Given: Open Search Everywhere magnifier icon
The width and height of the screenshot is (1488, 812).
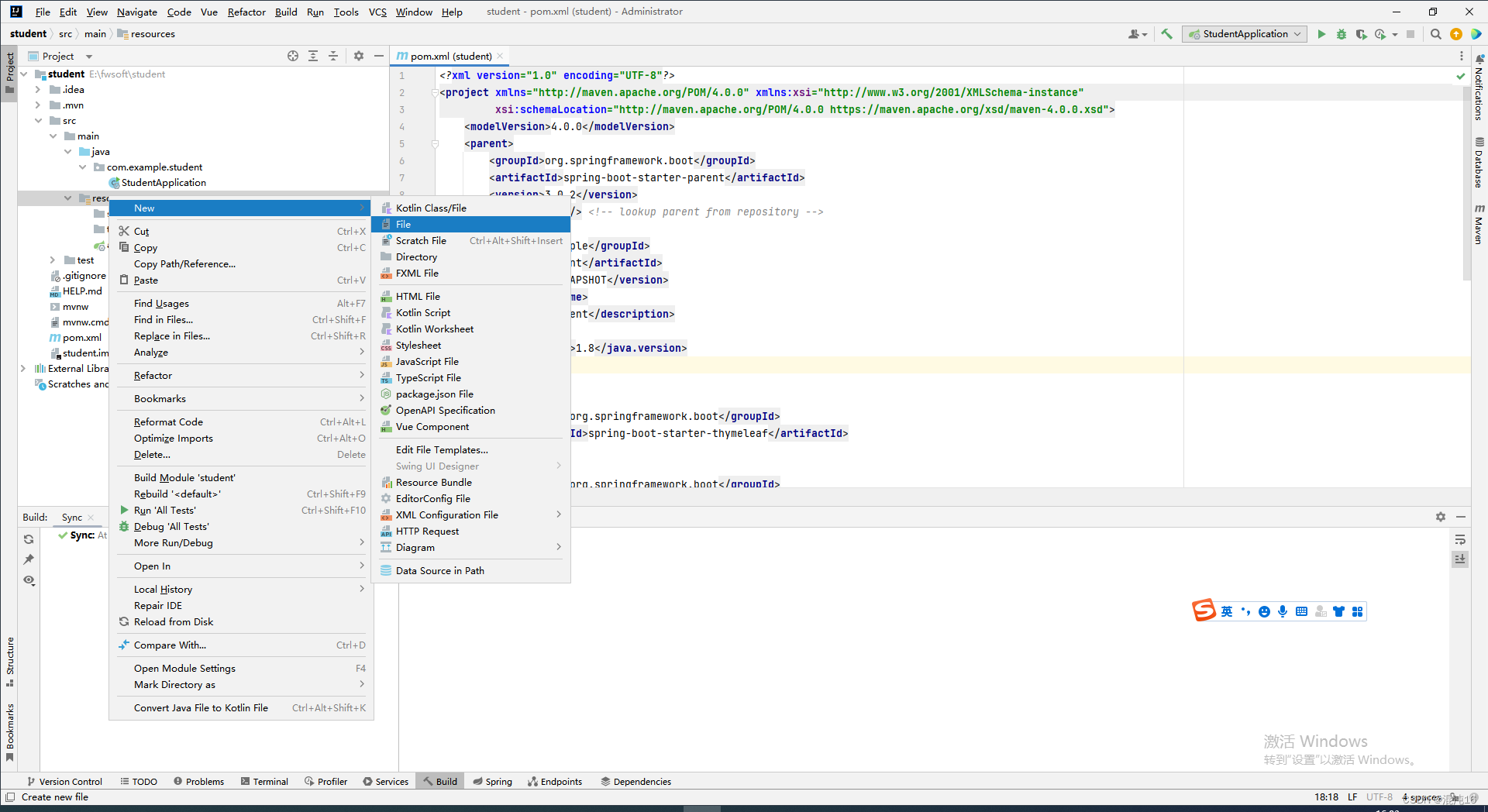Looking at the screenshot, I should tap(1437, 34).
